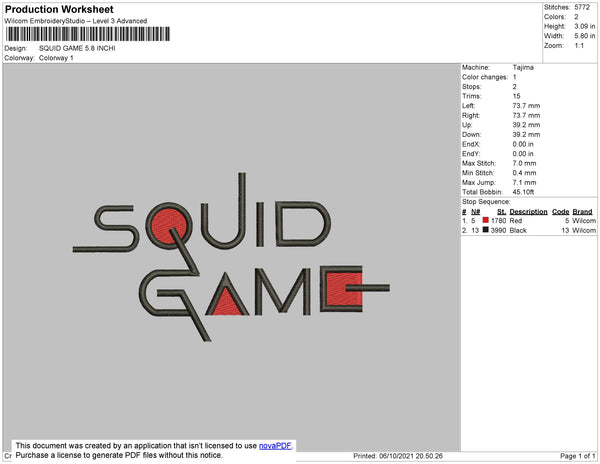Click the 'Purchase a license' notice line
The width and height of the screenshot is (600, 464).
(119, 455)
